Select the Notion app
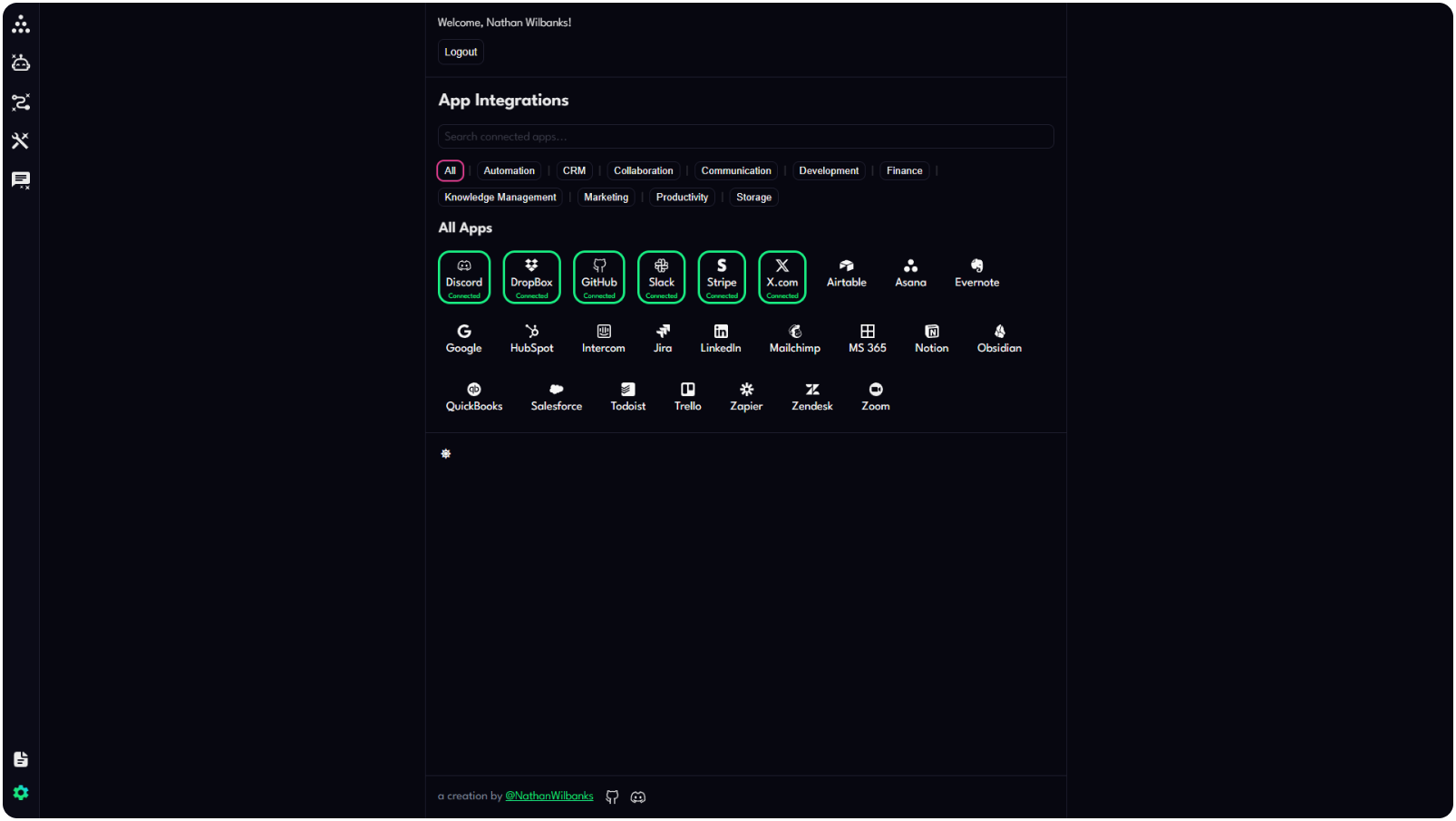 932,339
